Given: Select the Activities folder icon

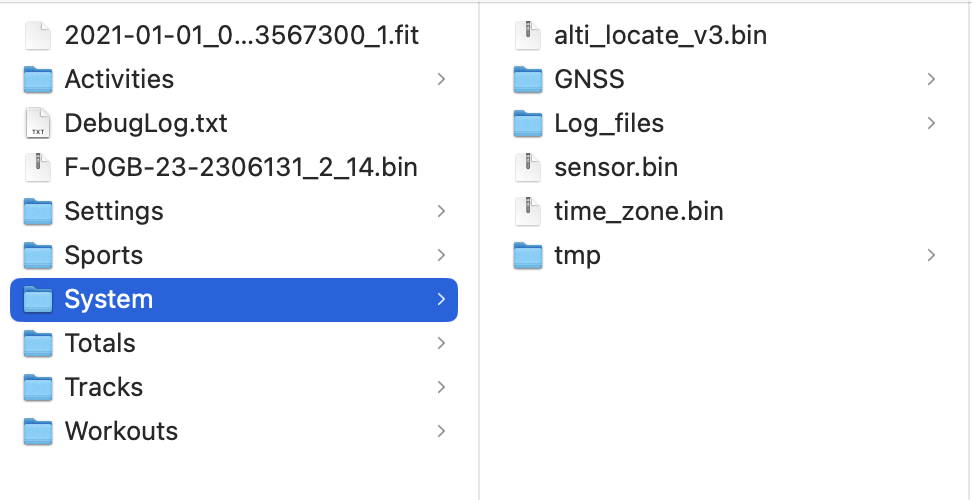Looking at the screenshot, I should coord(38,79).
